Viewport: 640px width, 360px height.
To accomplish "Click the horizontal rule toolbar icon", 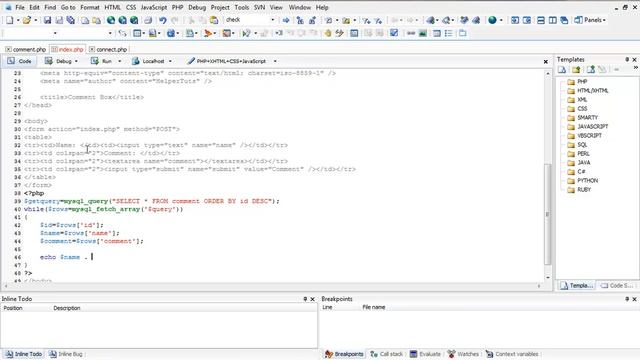I will click(411, 33).
